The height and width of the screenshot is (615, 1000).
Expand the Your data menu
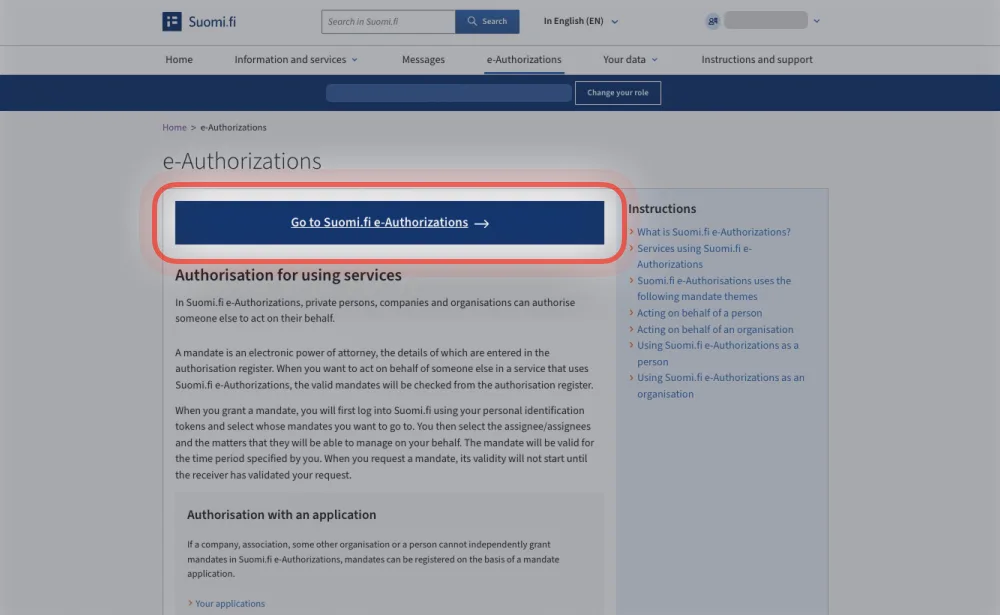pos(630,59)
